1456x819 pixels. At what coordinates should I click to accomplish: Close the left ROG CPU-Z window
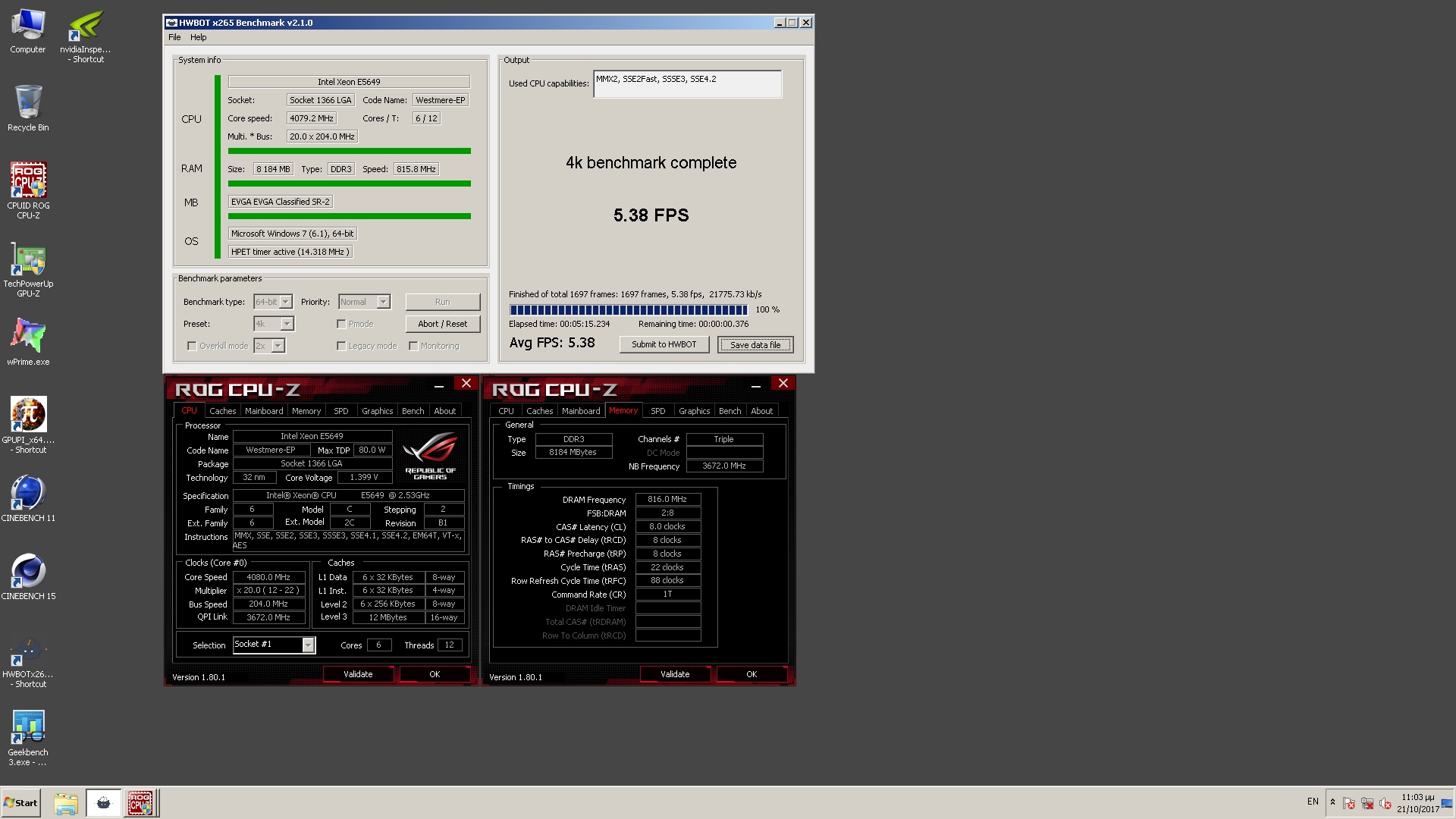coord(466,384)
